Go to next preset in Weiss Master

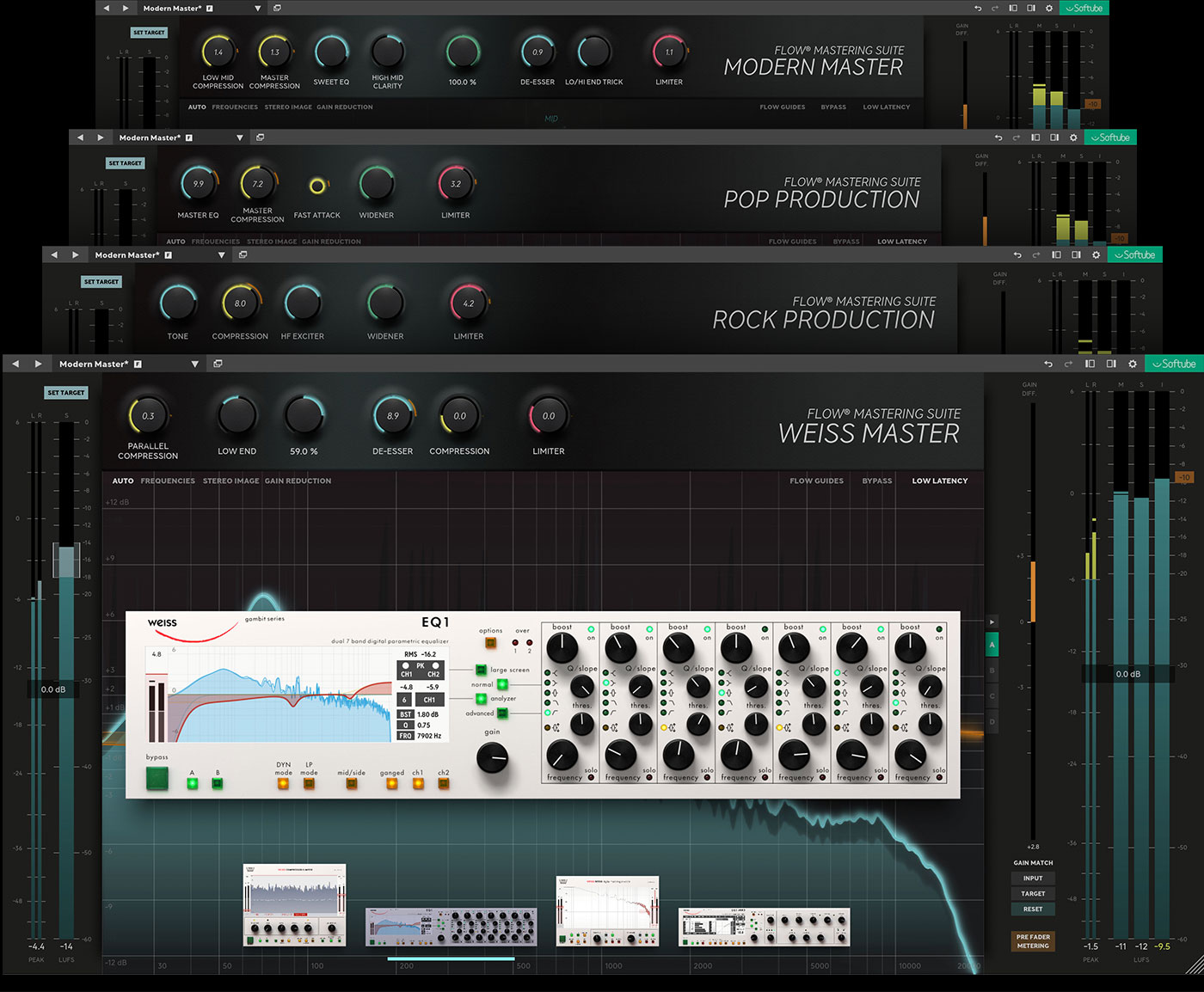38,364
